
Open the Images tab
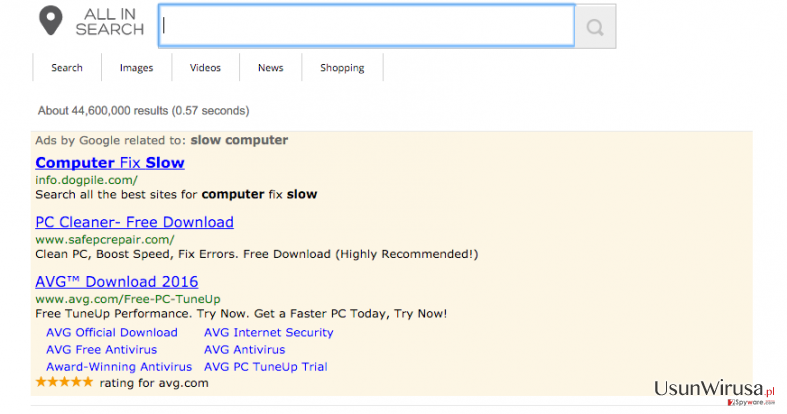137,67
